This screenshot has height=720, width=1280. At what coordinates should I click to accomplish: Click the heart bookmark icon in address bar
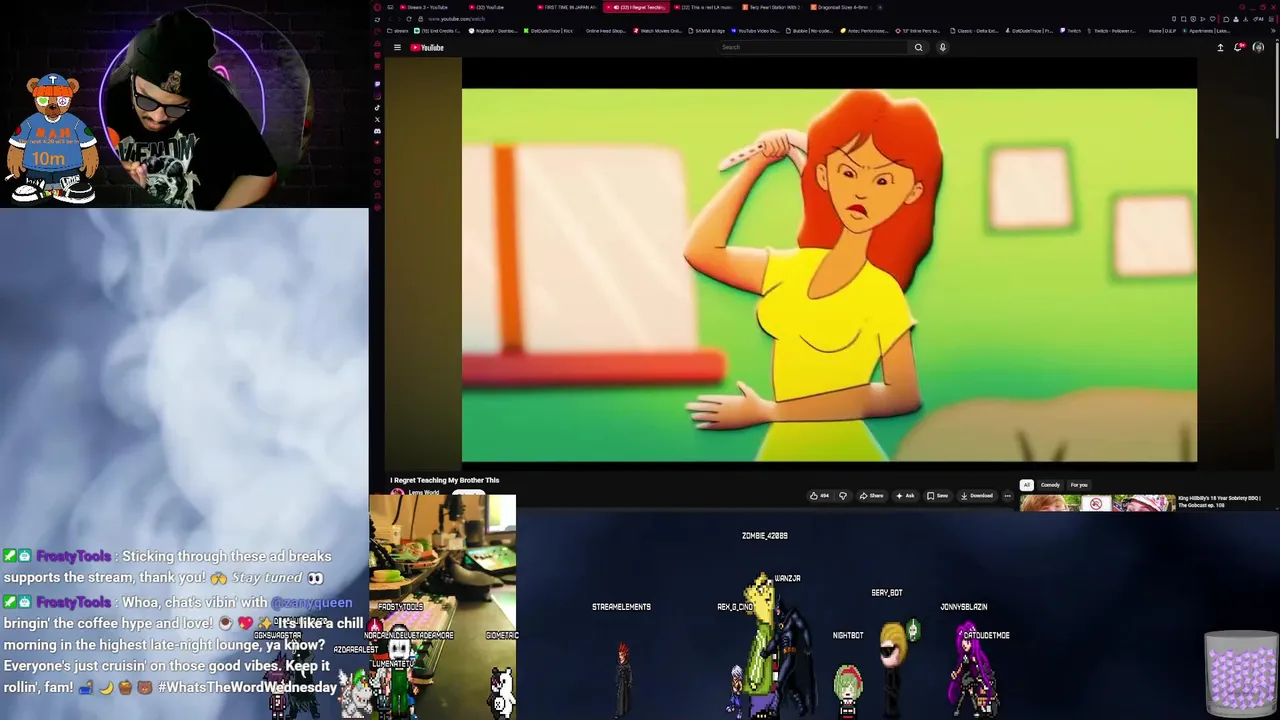1212,19
